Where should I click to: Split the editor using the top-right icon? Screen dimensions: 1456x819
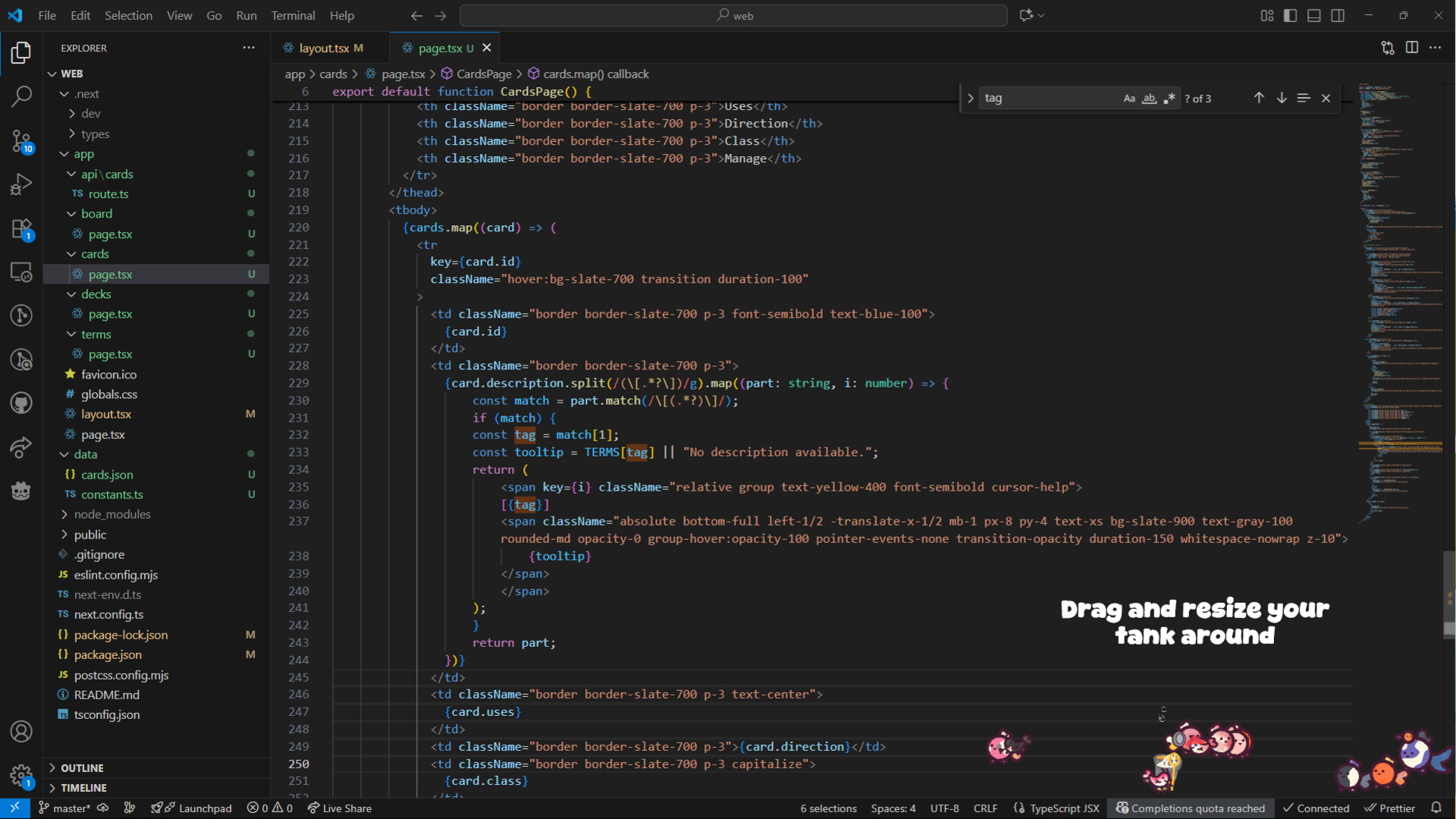(1413, 47)
